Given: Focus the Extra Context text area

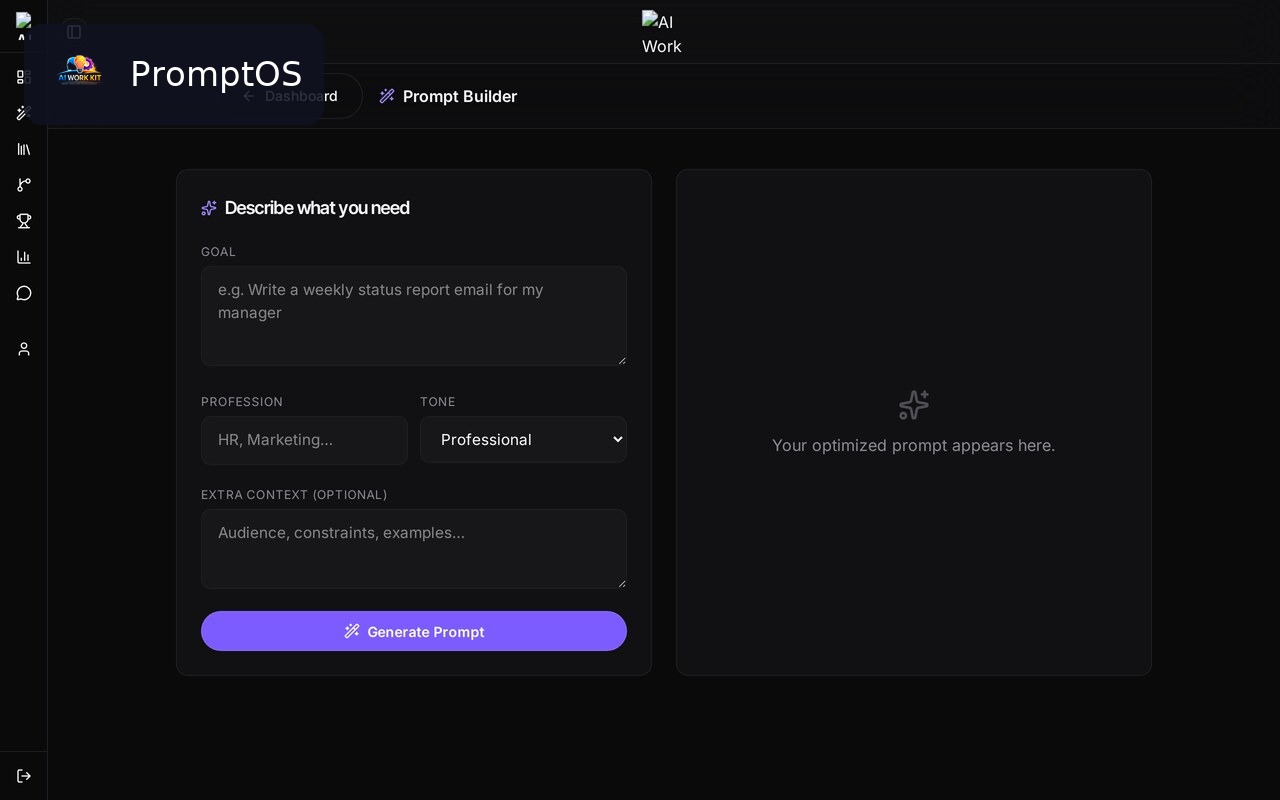Looking at the screenshot, I should [x=414, y=549].
